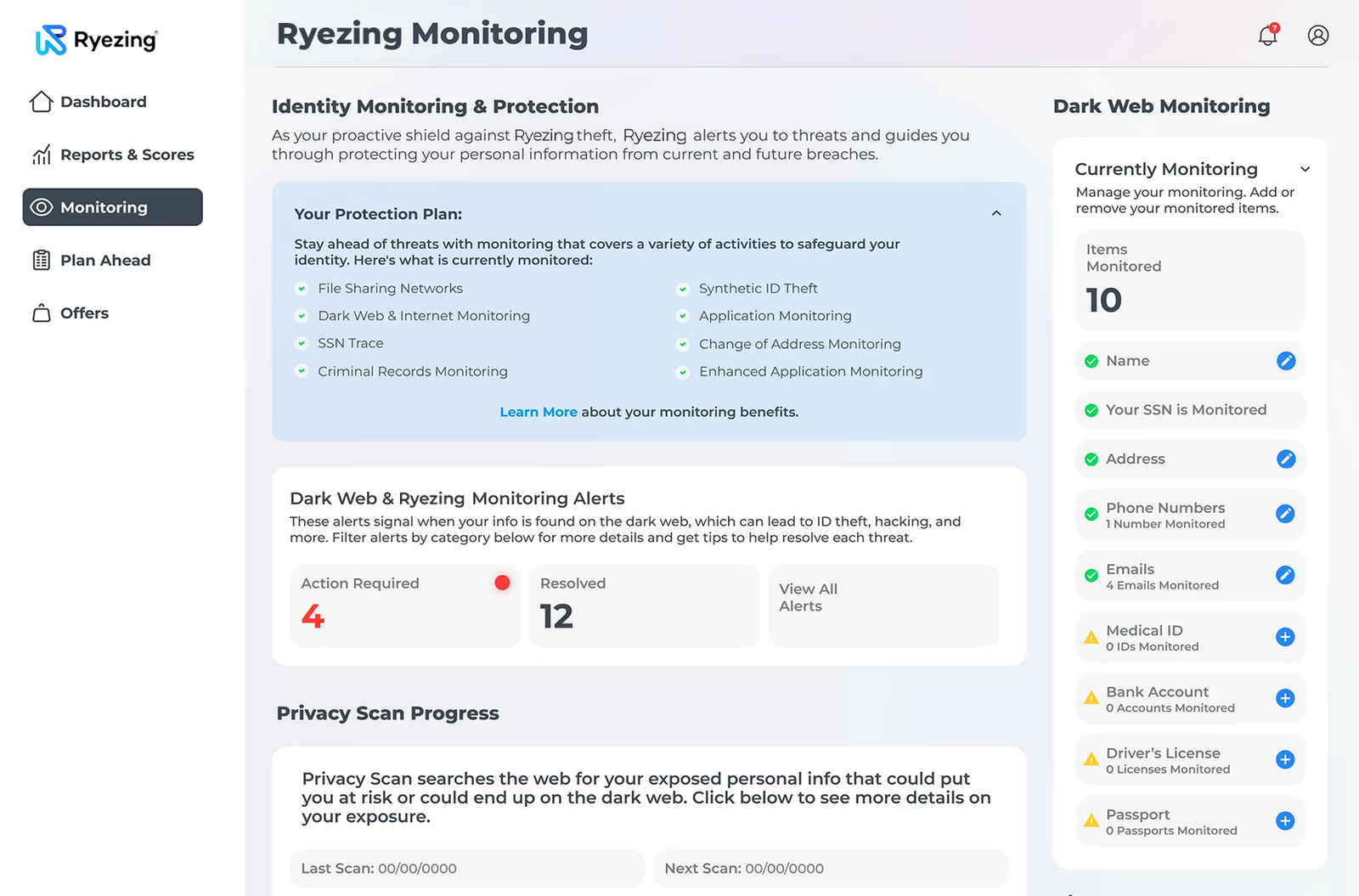This screenshot has width=1359, height=896.
Task: Add a Bank Account with plus icon
Action: 1285,698
